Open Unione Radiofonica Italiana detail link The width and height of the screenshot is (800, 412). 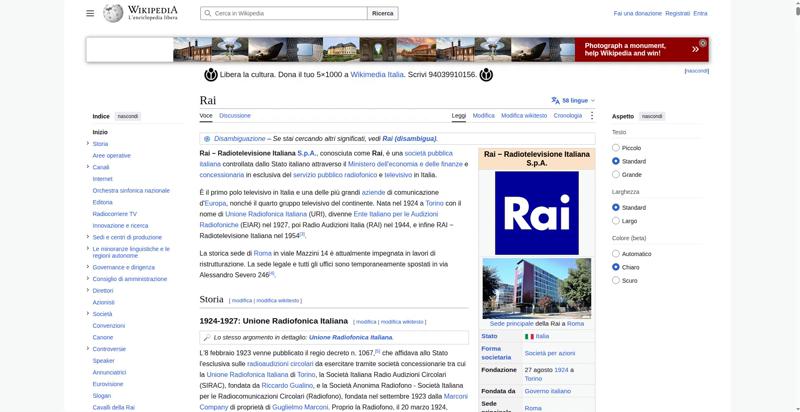(351, 338)
